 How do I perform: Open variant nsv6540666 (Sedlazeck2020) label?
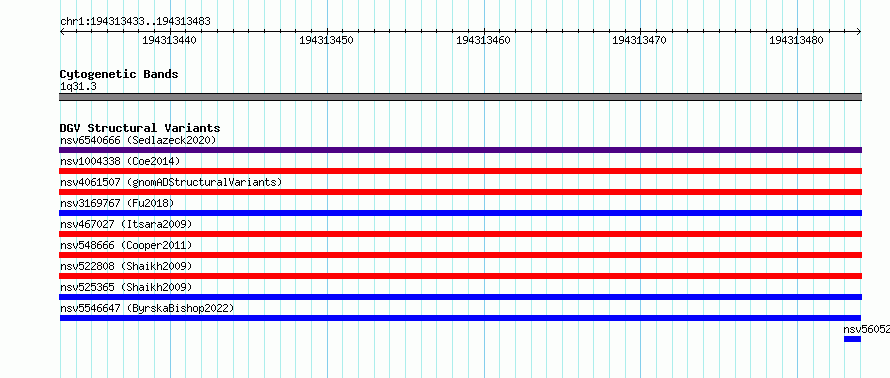pos(138,140)
